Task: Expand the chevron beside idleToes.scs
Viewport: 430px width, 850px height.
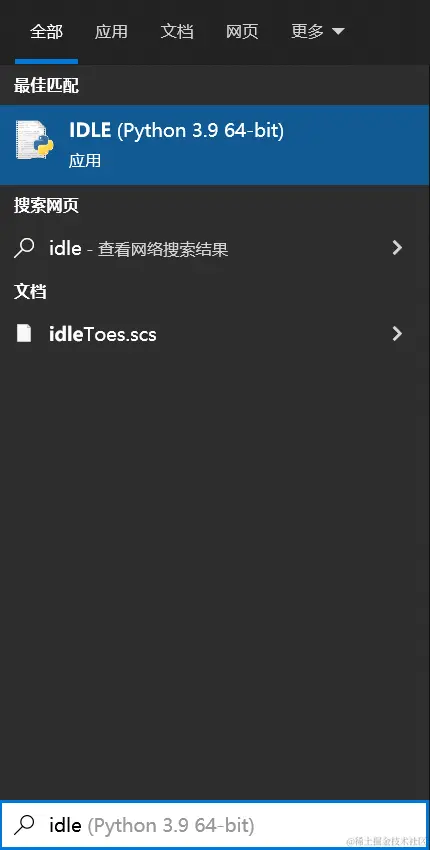Action: tap(397, 333)
